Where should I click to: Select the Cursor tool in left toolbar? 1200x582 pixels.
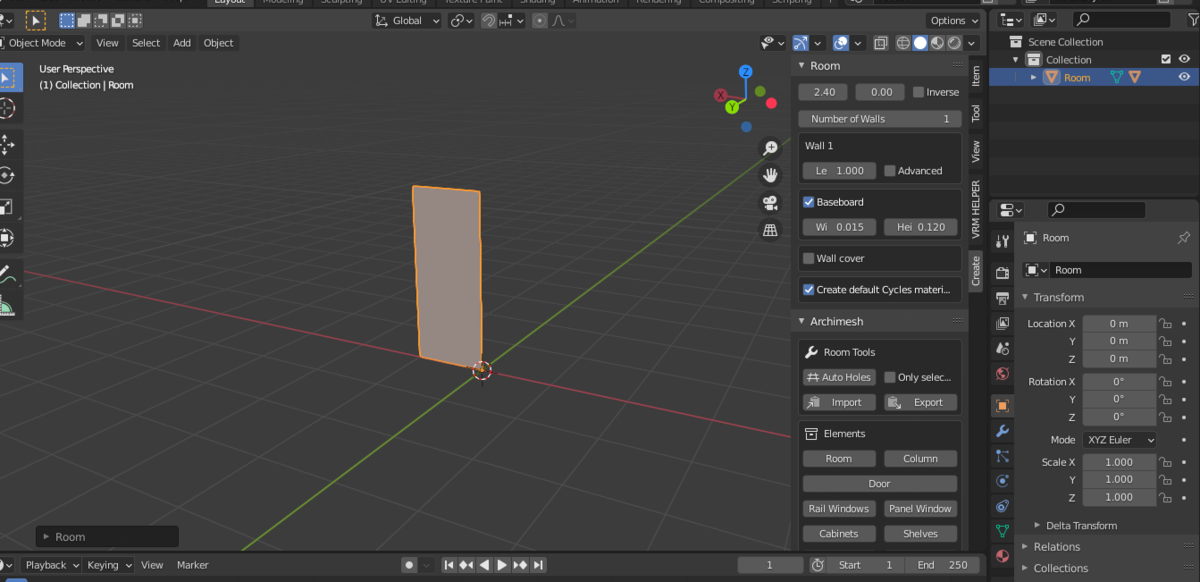7,109
